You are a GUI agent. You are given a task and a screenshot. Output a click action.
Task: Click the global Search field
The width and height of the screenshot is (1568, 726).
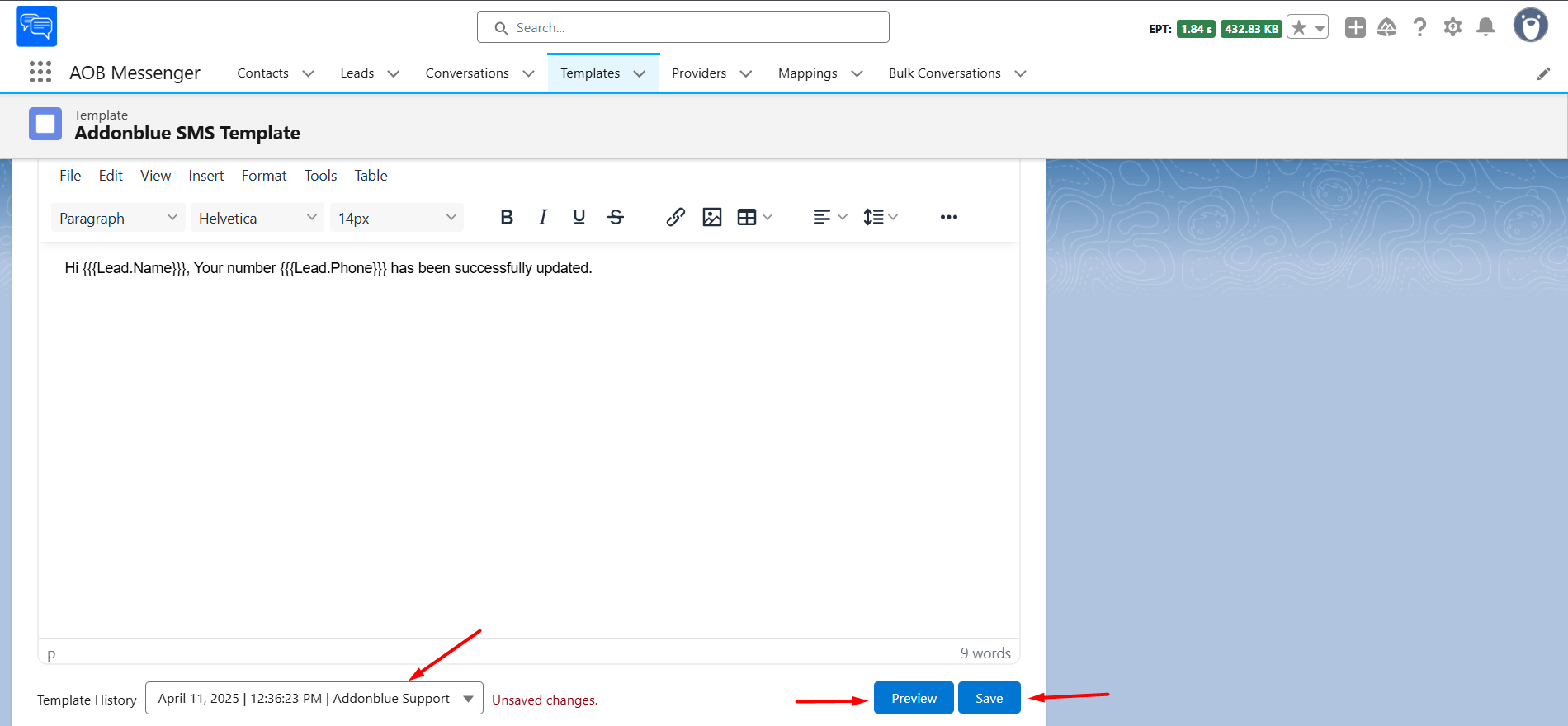coord(683,27)
